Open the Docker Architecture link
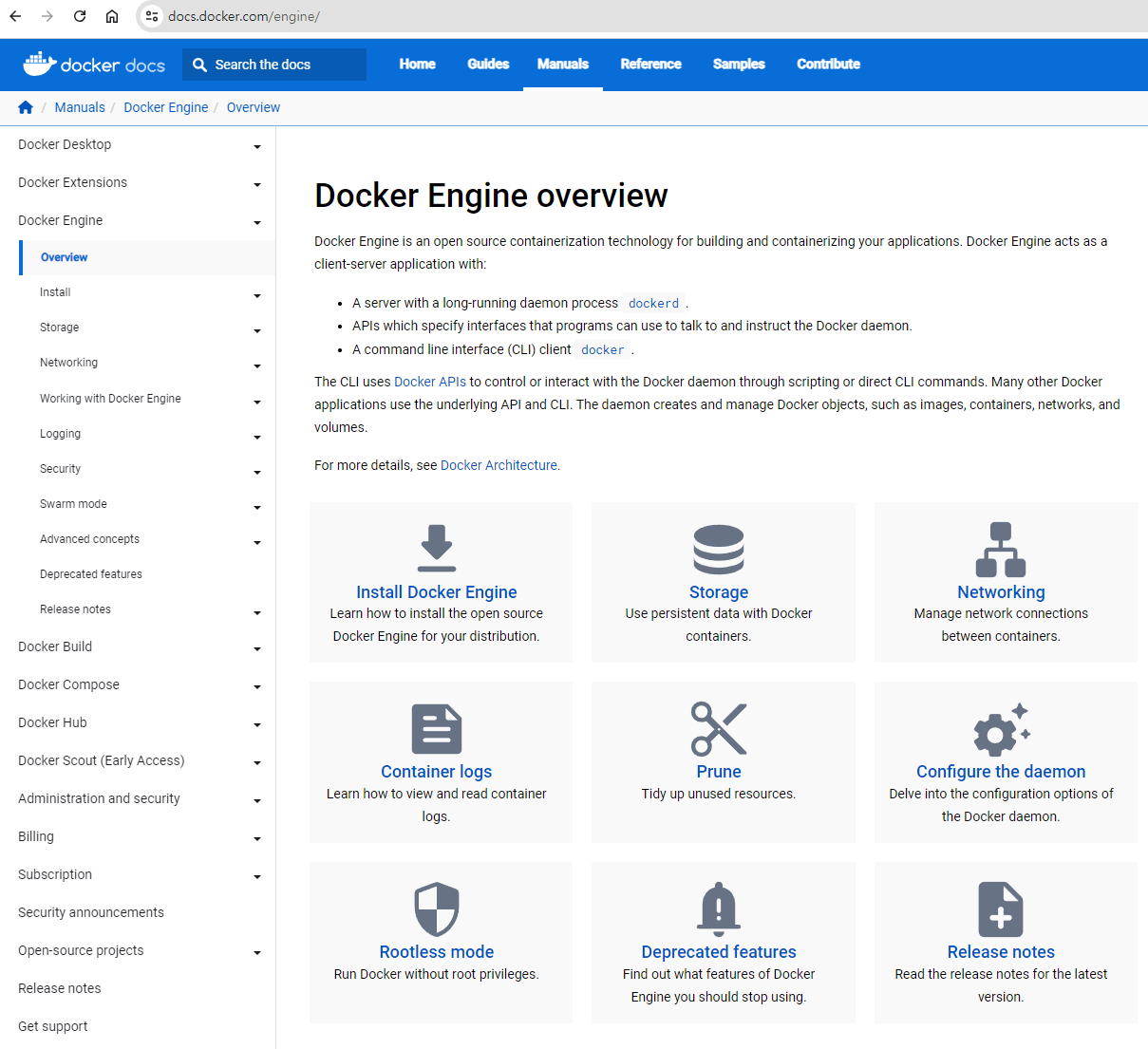1148x1049 pixels. pos(499,465)
